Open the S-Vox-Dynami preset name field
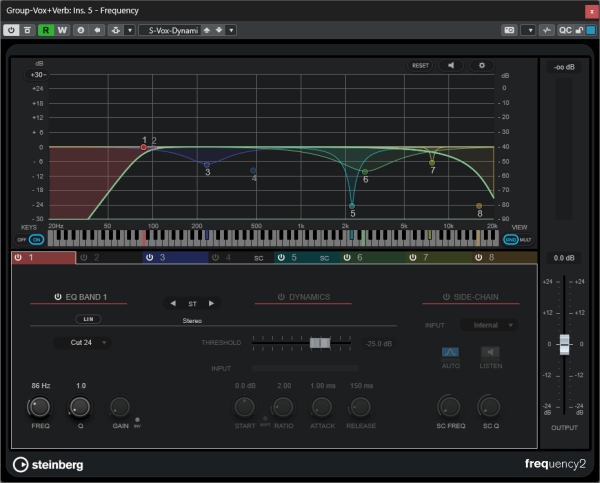Screen dimensions: 600x483 170,30
